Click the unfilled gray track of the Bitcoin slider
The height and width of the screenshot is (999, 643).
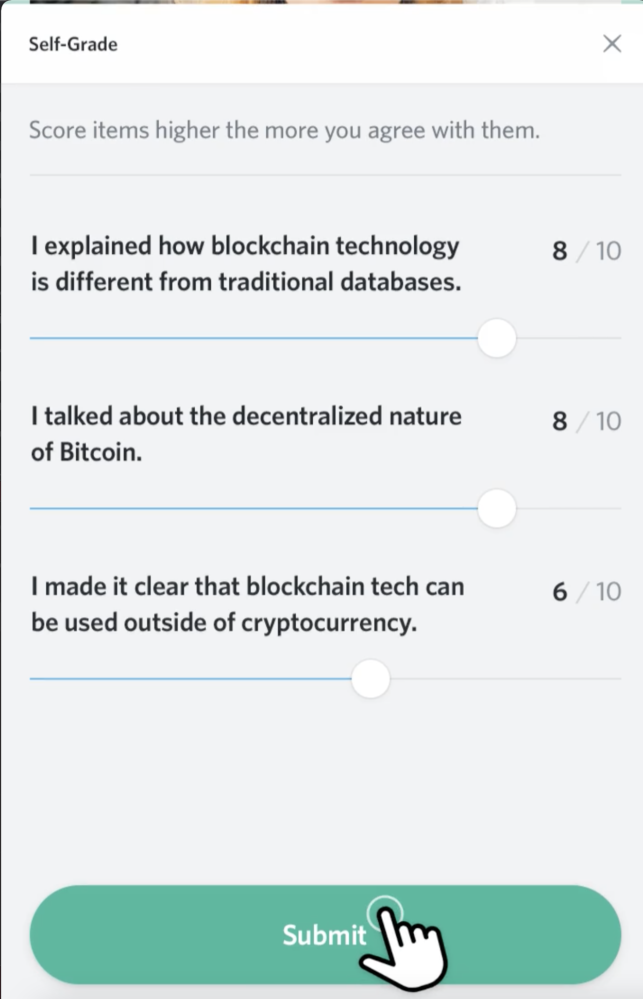click(x=568, y=508)
